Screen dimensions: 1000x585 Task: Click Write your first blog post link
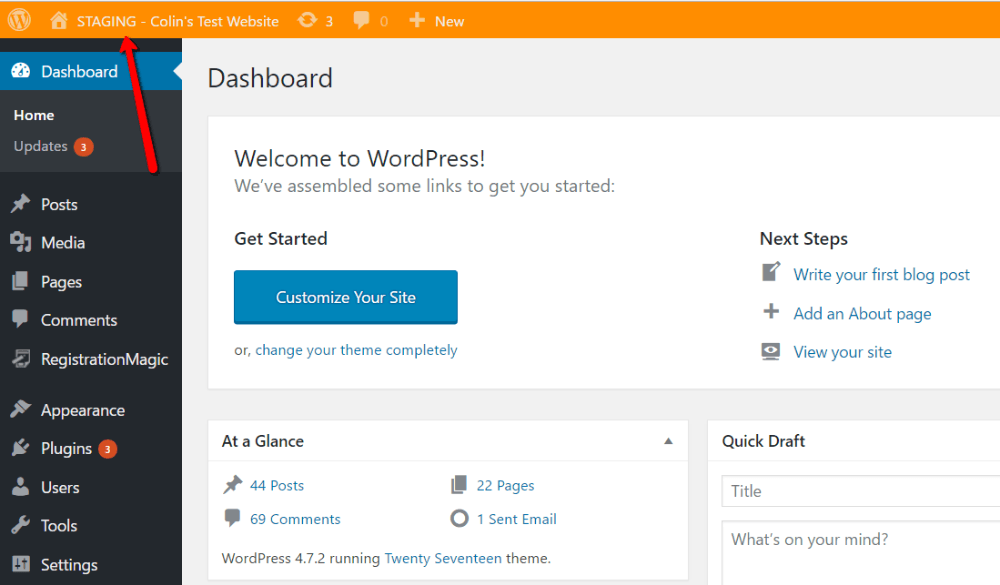(881, 274)
